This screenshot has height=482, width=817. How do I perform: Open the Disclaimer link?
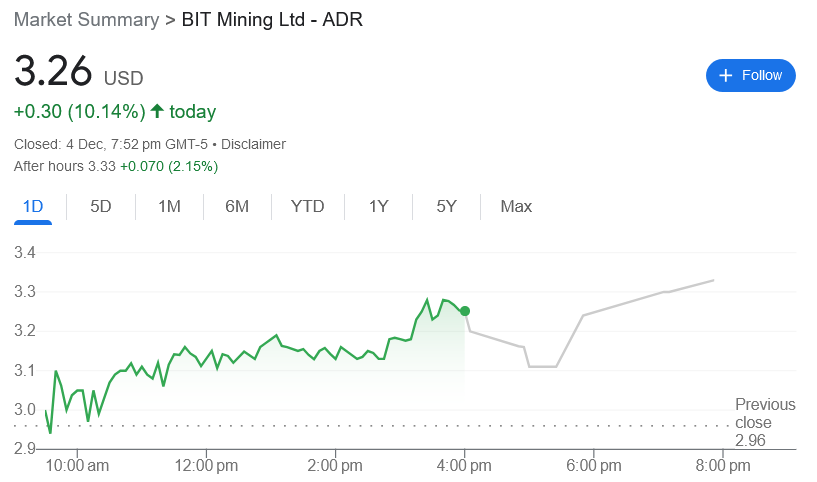tap(253, 144)
